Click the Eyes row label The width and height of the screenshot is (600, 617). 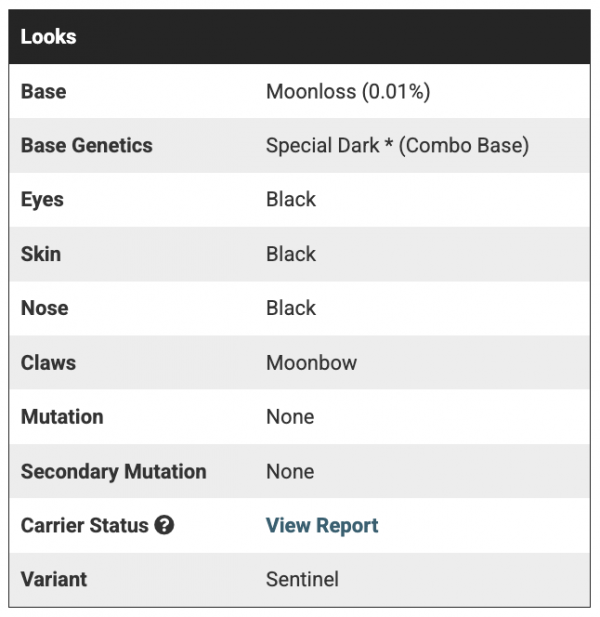coord(42,199)
